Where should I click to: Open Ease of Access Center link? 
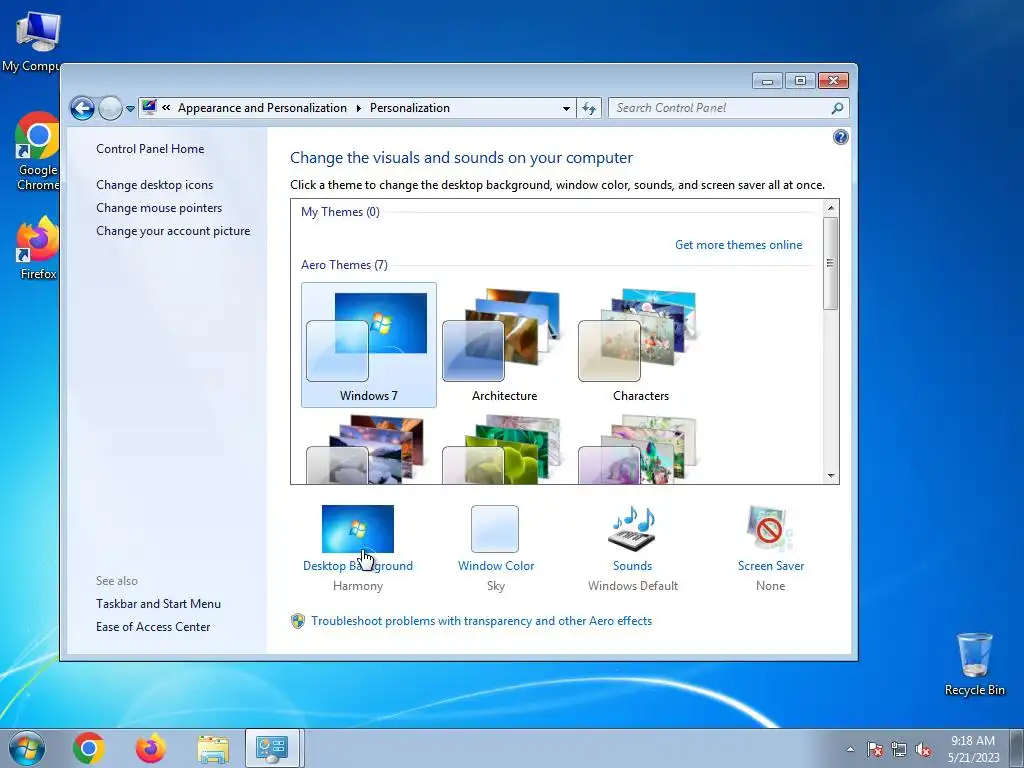point(153,627)
